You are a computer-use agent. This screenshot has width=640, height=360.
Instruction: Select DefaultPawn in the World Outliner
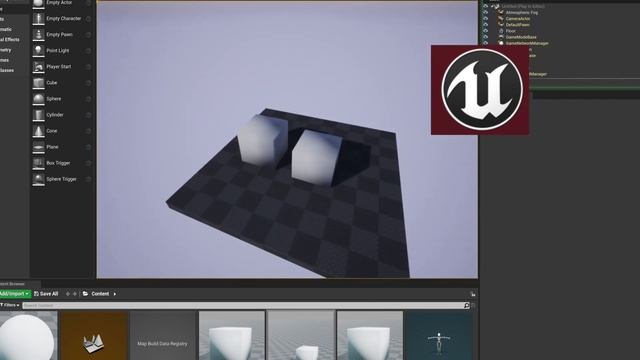(x=518, y=25)
